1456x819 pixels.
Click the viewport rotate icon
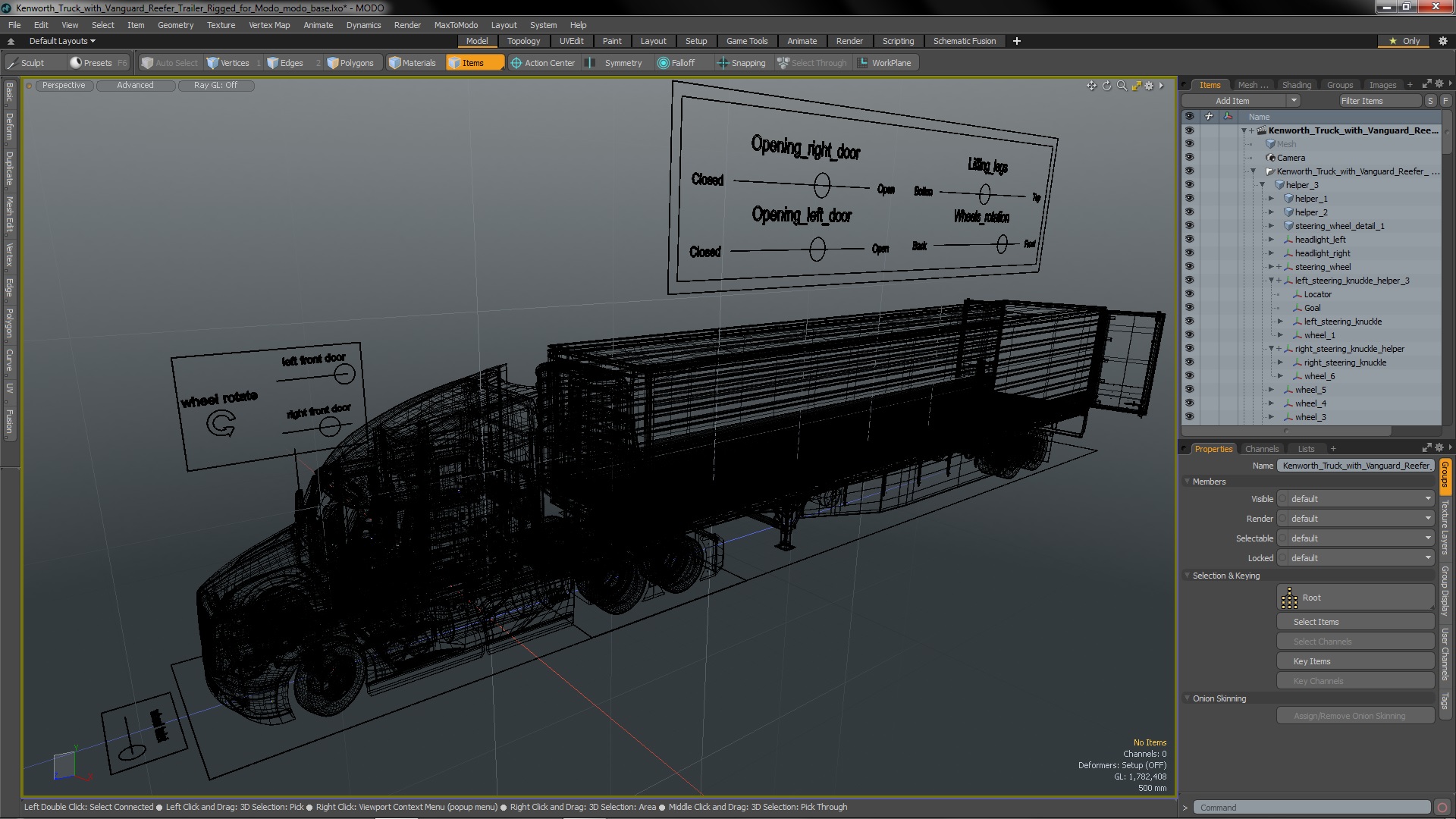(1106, 86)
